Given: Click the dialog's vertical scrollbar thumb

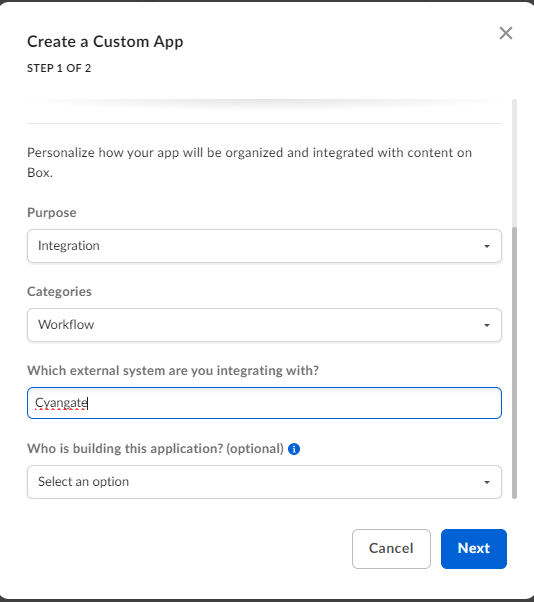Looking at the screenshot, I should 514,363.
